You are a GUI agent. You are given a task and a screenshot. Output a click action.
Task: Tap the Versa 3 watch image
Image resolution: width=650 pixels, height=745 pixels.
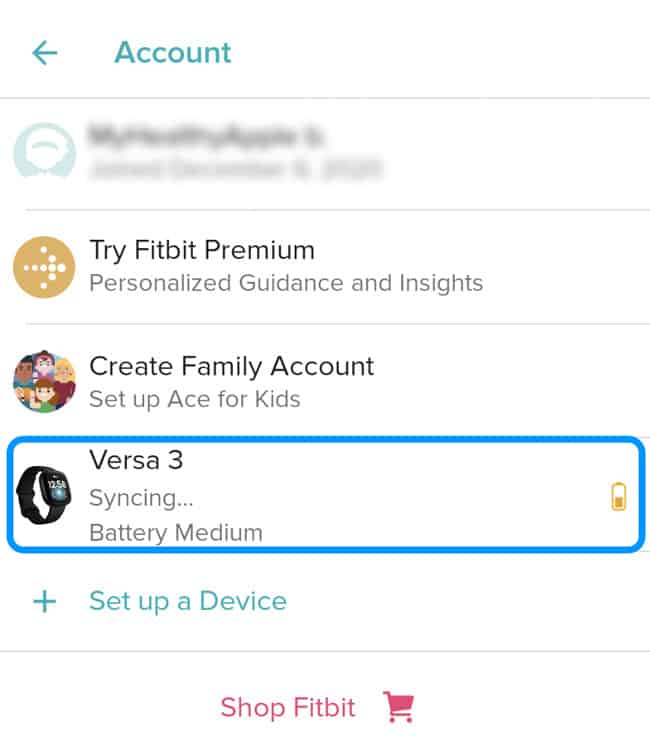click(x=44, y=495)
